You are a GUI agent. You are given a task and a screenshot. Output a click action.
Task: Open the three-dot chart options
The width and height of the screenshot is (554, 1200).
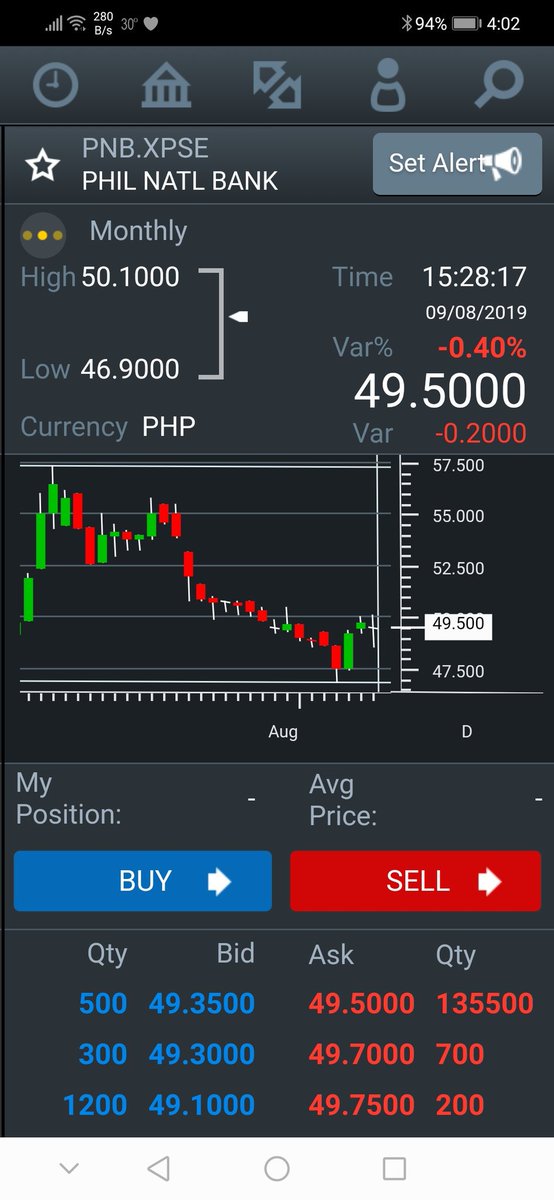43,236
